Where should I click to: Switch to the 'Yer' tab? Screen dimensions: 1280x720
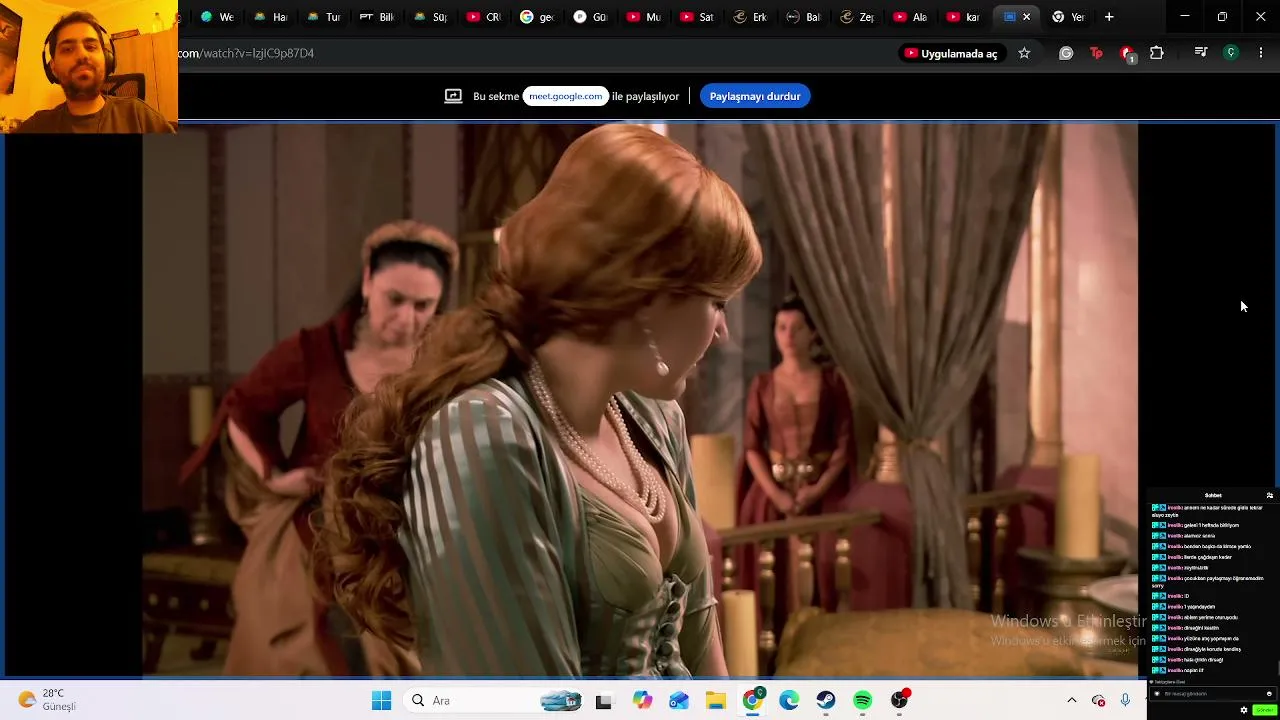1069,17
